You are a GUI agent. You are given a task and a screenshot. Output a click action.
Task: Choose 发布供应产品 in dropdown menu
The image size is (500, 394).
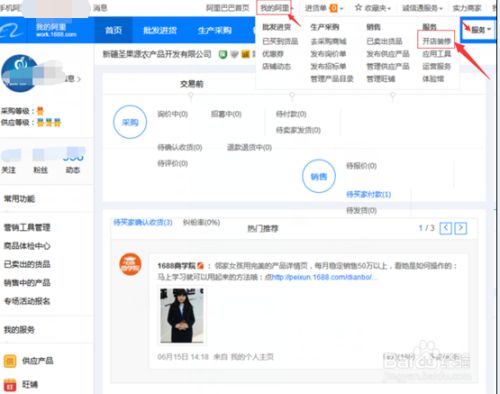388,54
